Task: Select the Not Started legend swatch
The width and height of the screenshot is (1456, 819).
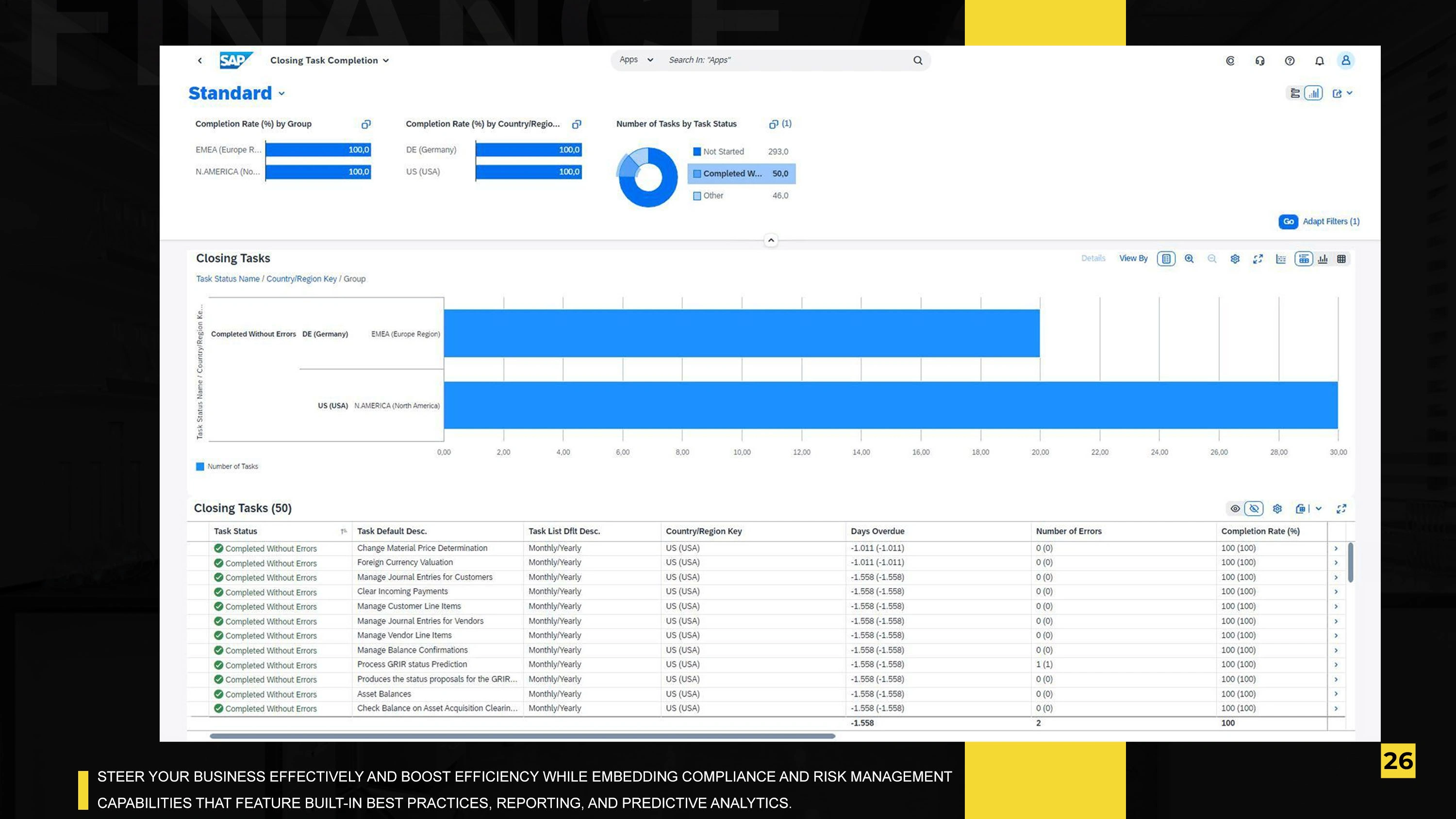Action: [697, 151]
